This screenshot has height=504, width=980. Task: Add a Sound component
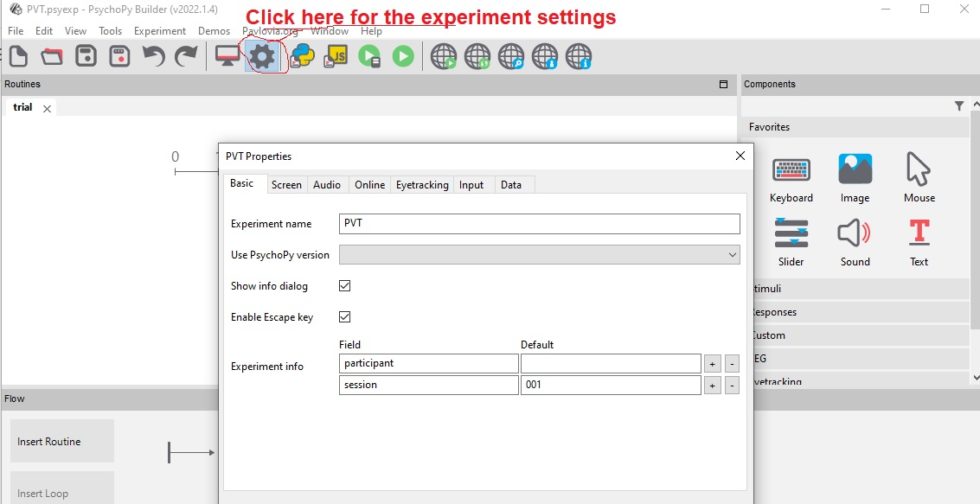click(855, 242)
